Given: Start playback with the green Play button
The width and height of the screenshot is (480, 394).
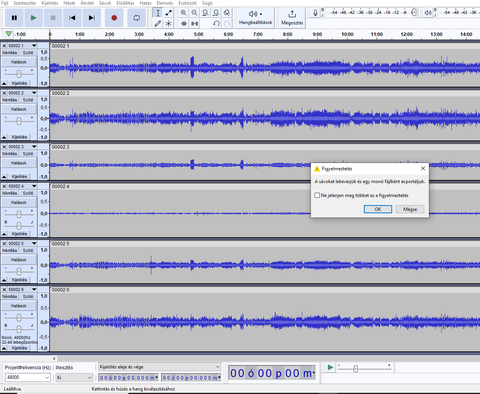Looking at the screenshot, I should point(33,18).
